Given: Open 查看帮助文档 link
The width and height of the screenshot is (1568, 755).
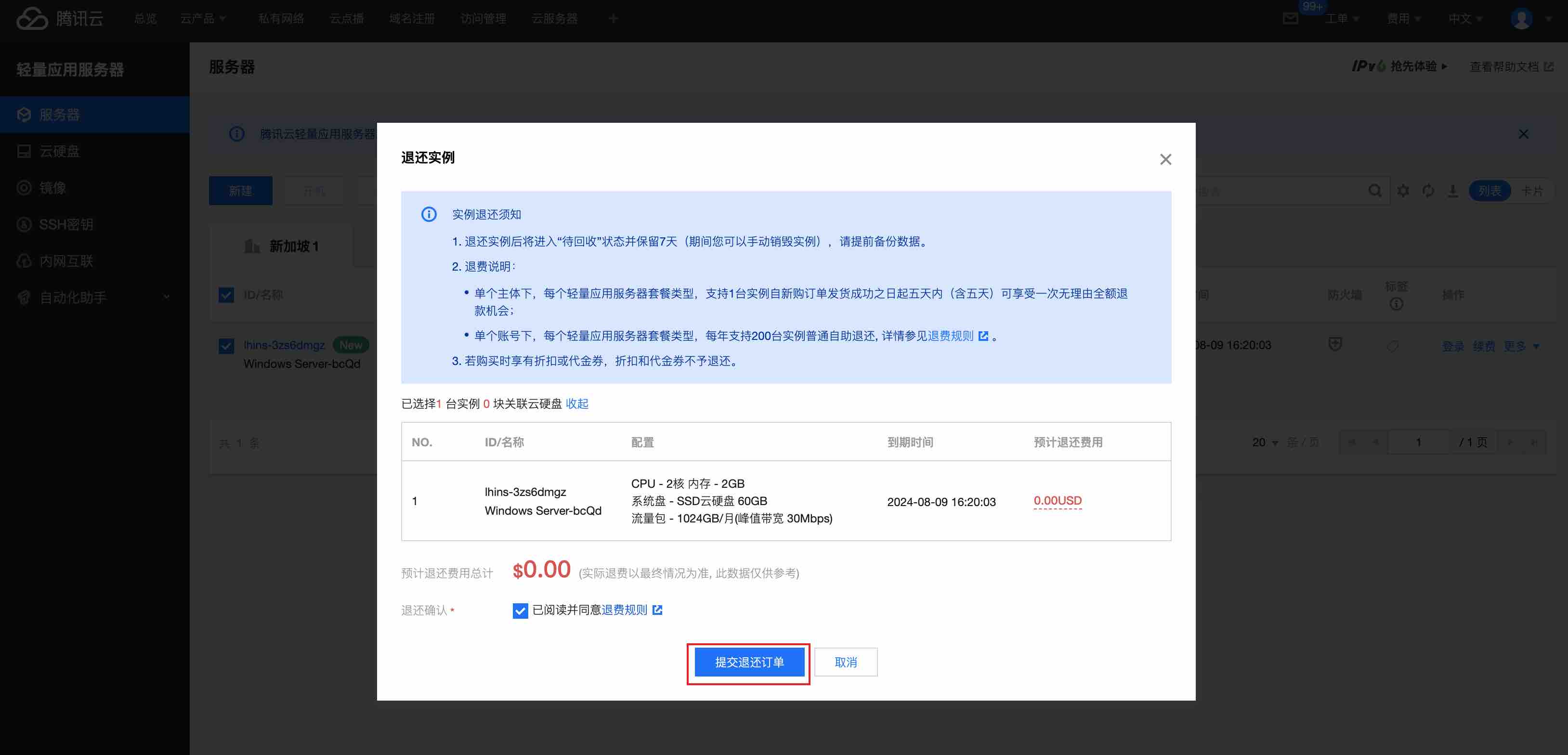Looking at the screenshot, I should (1511, 66).
